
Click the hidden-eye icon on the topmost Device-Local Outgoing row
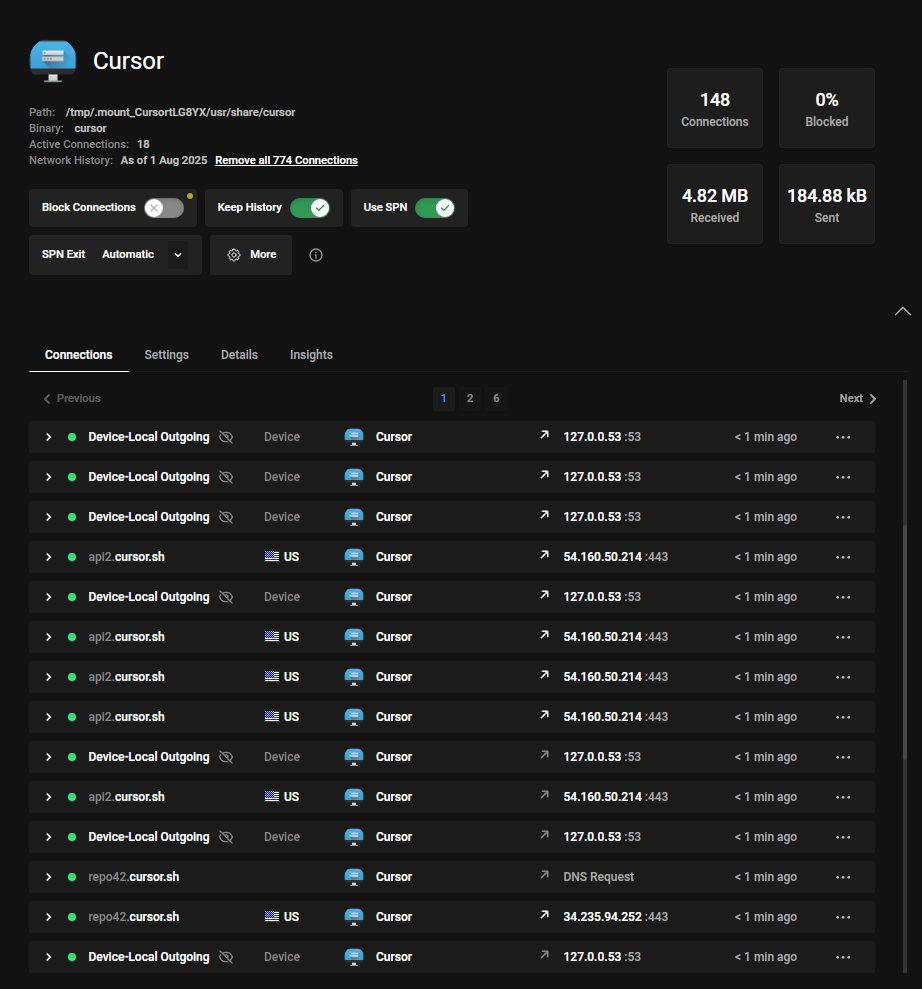click(x=226, y=437)
